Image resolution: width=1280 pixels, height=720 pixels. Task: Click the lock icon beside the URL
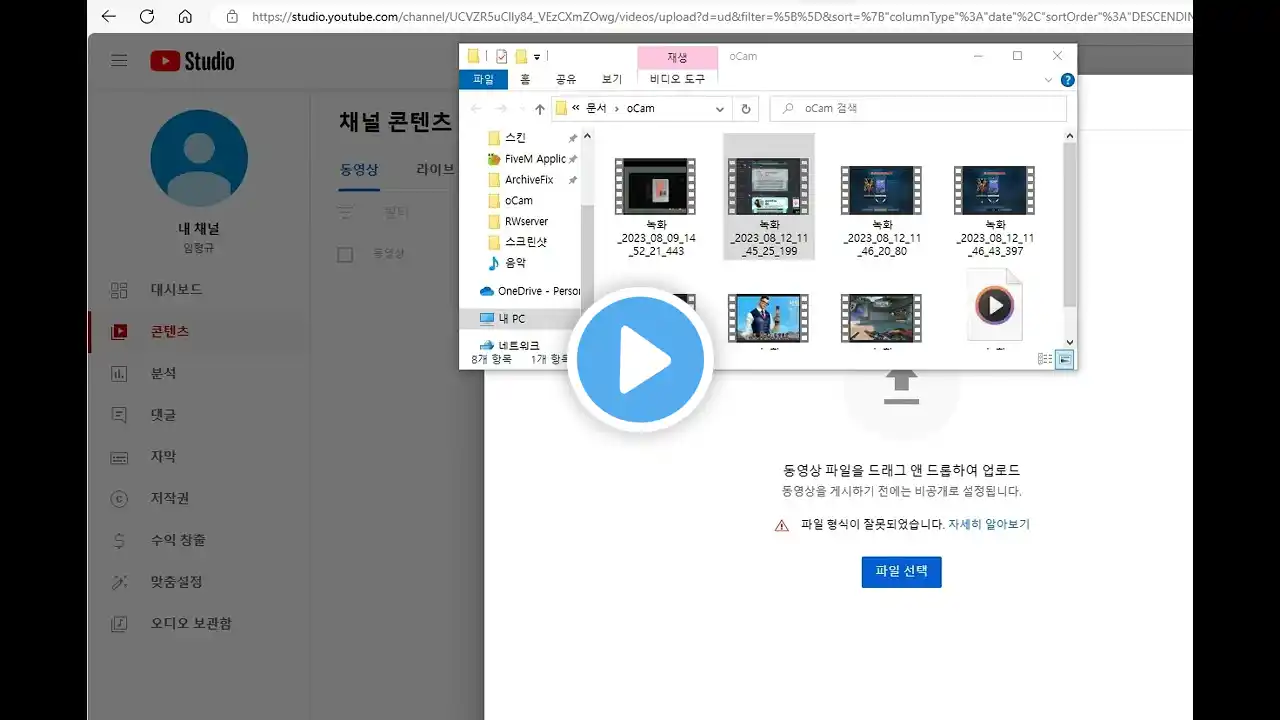click(232, 16)
